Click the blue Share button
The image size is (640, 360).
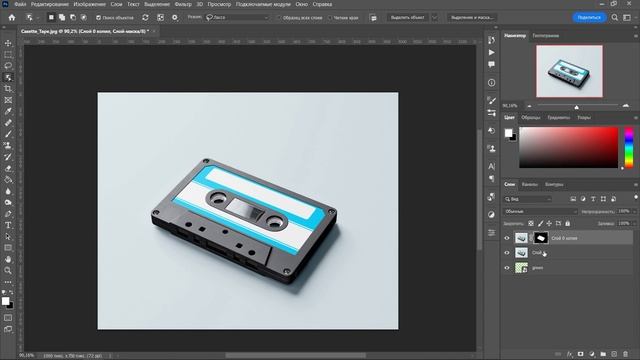coord(589,18)
